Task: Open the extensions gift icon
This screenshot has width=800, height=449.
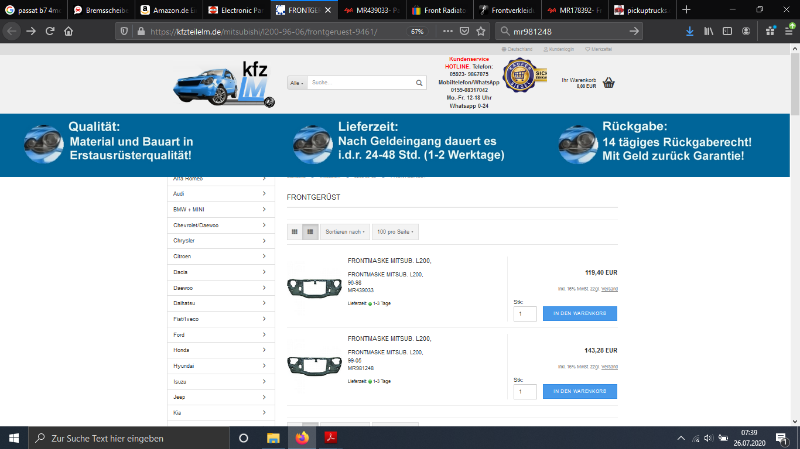Action: (x=770, y=32)
